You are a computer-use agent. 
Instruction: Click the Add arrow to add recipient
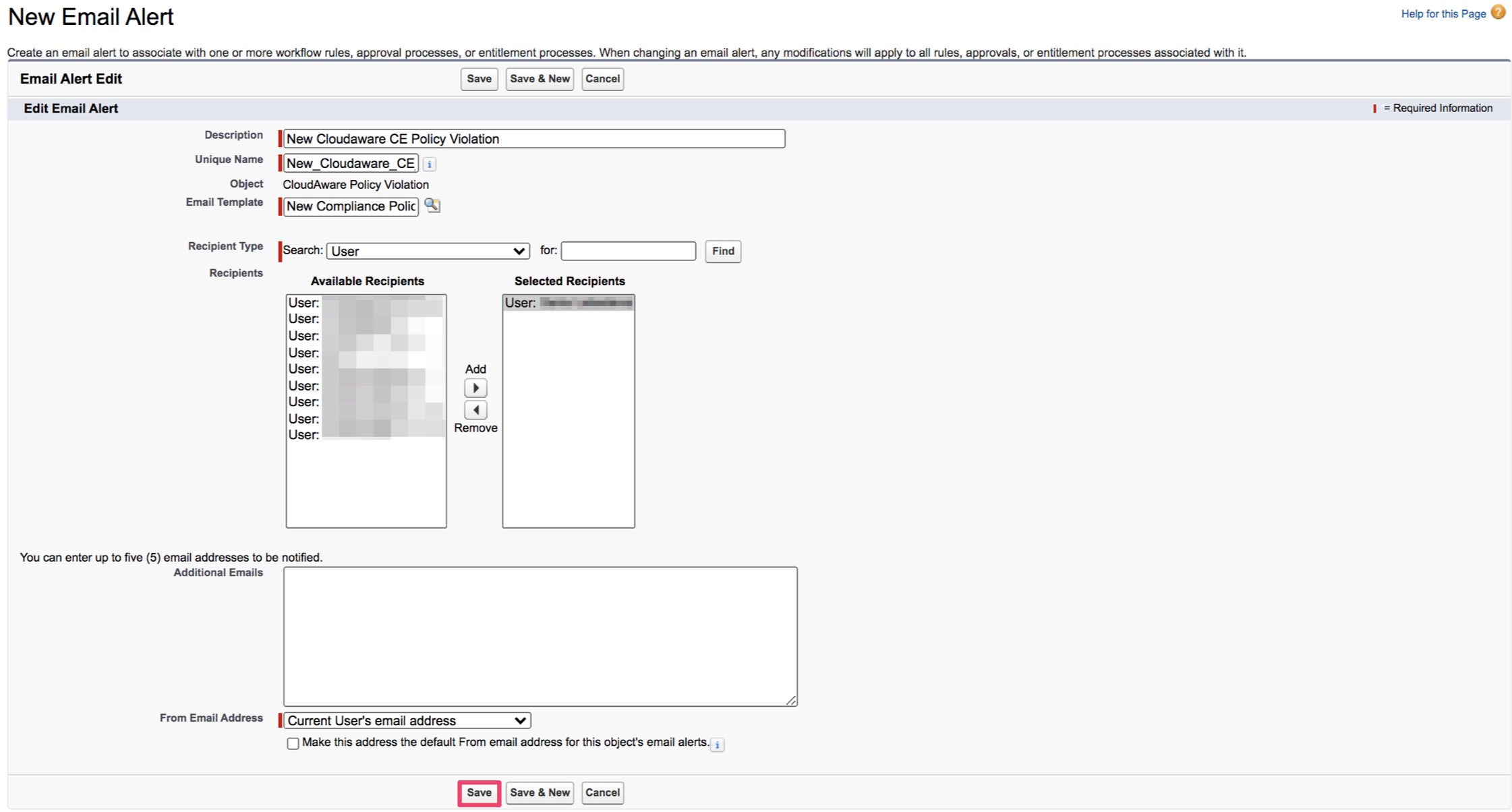point(475,388)
